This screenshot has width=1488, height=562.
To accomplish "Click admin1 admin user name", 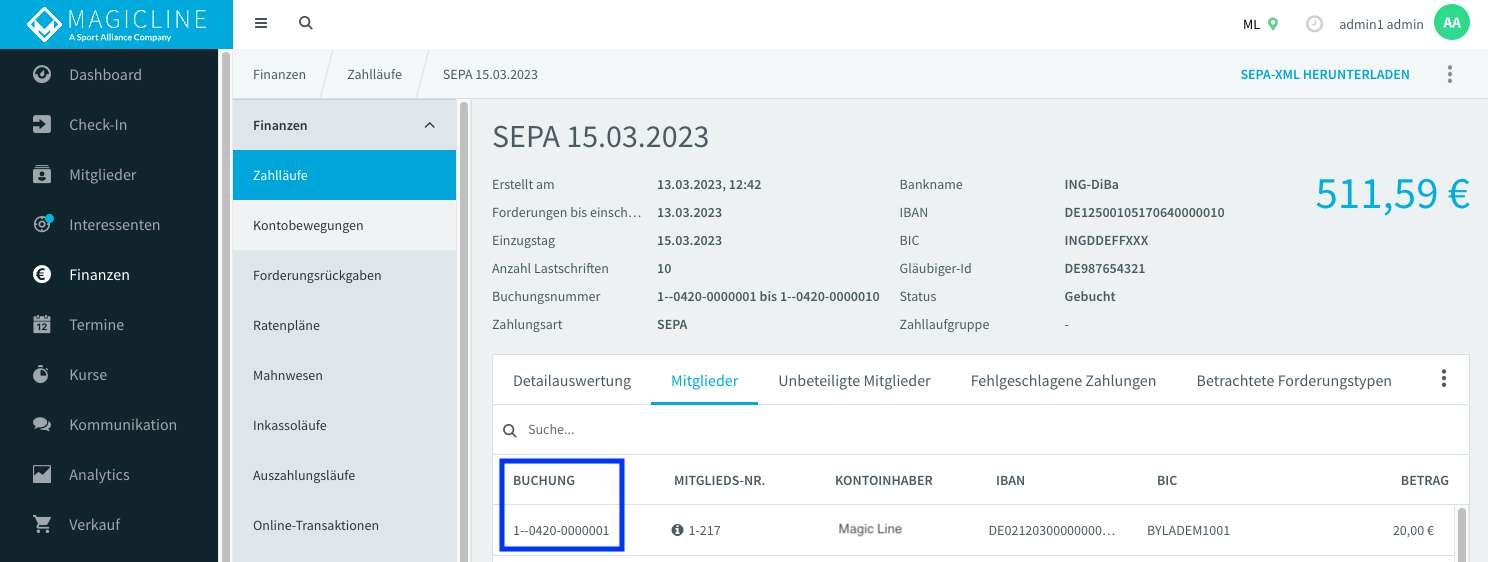I will [1381, 24].
